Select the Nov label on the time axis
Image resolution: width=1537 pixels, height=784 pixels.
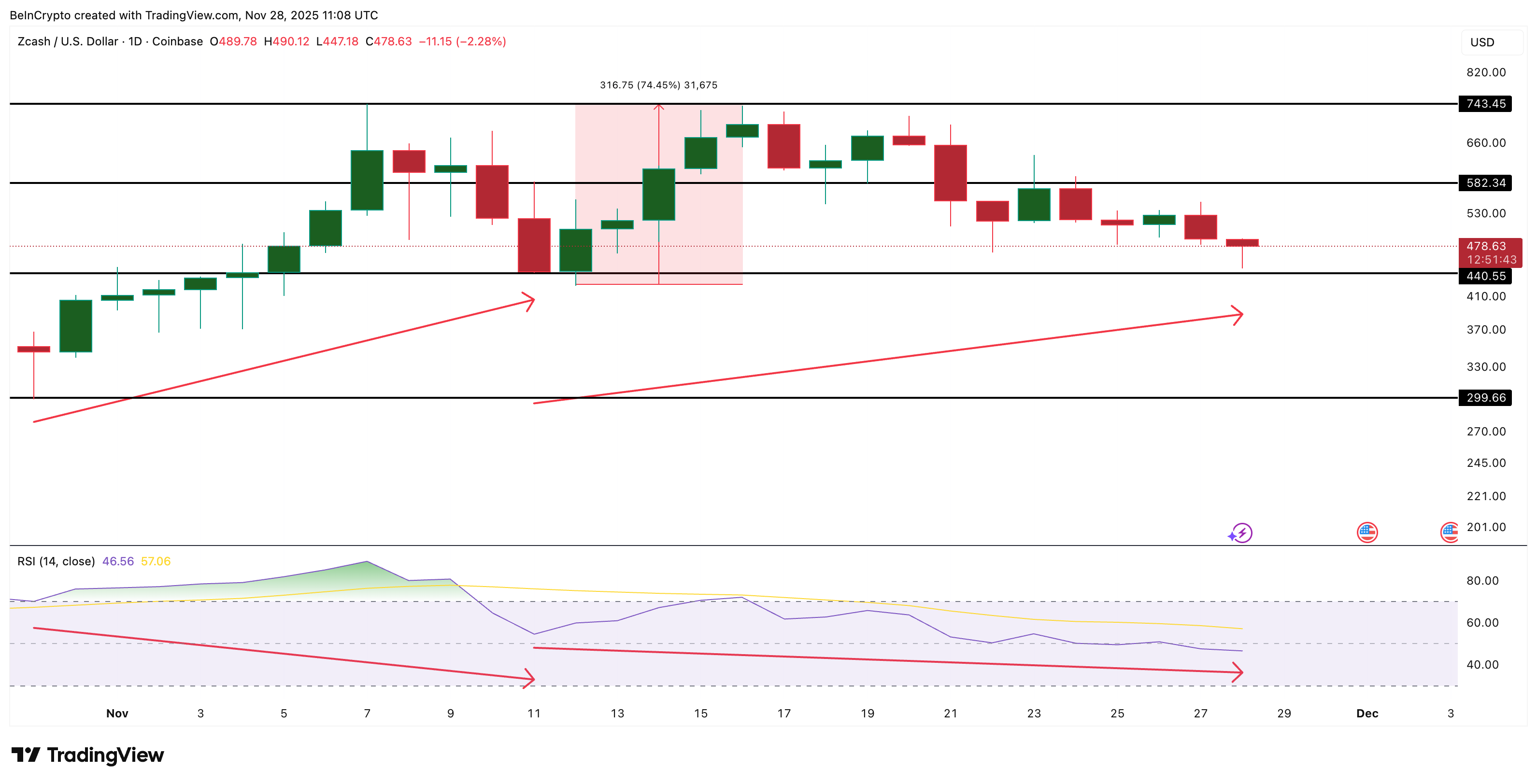pos(117,713)
